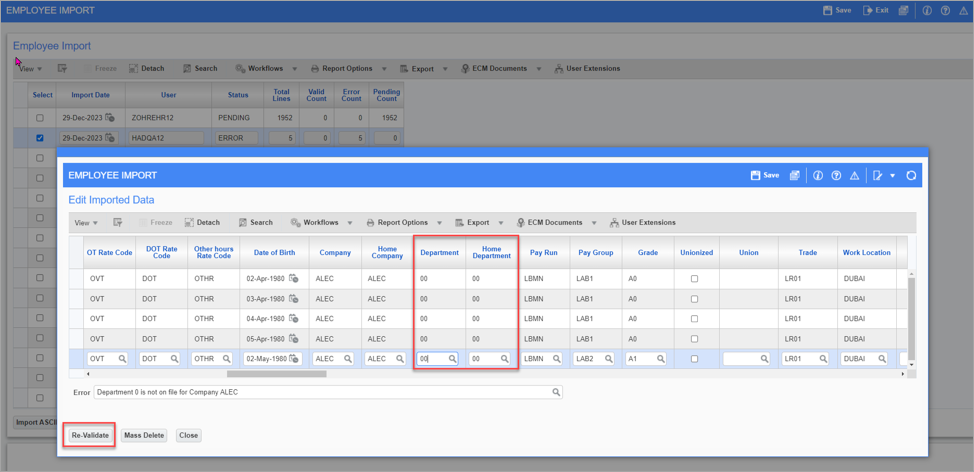
Task: Open the info icon in popup header
Action: coord(818,176)
